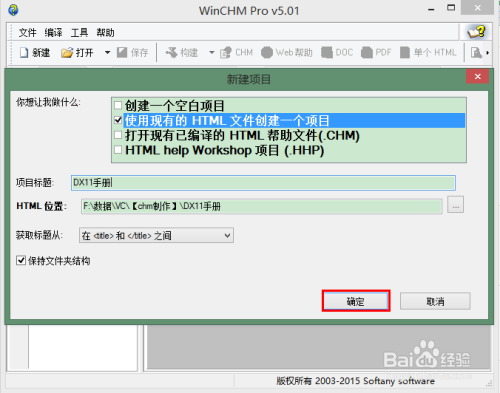Click the PDF output toolbar icon
The image size is (500, 393).
367,52
